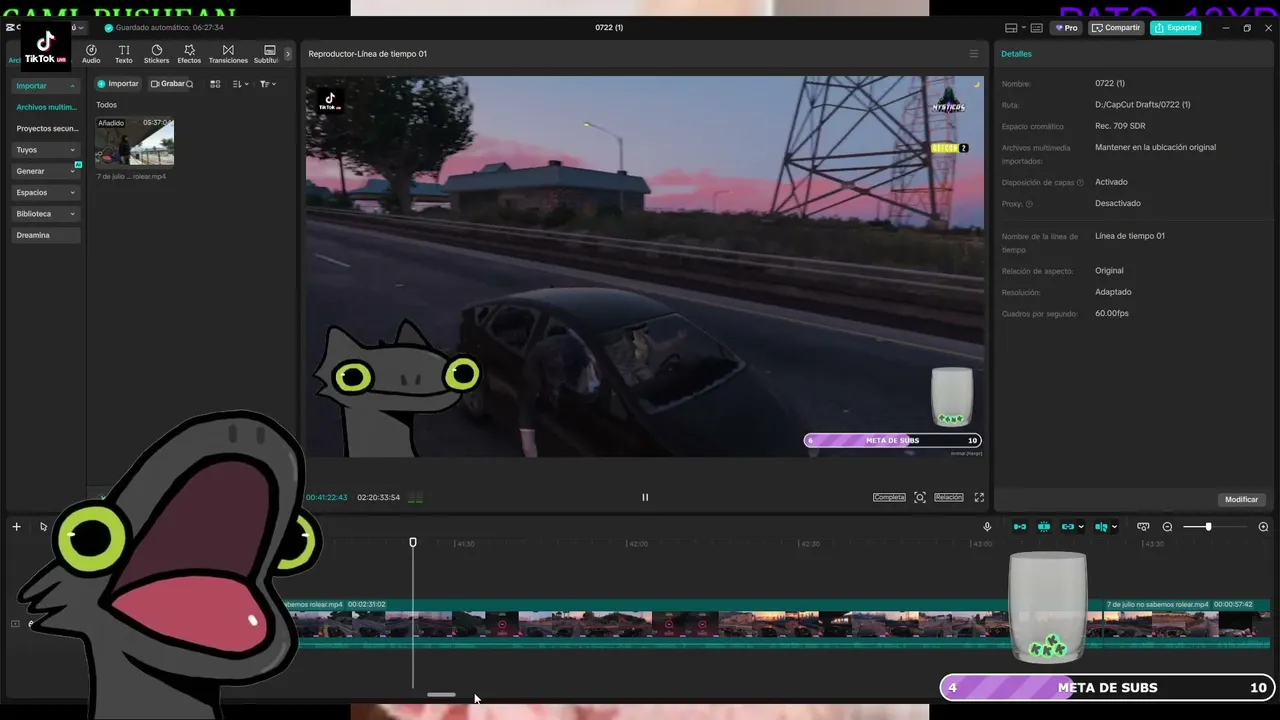Click the green Importar button
1280x720 pixels.
pyautogui.click(x=118, y=84)
